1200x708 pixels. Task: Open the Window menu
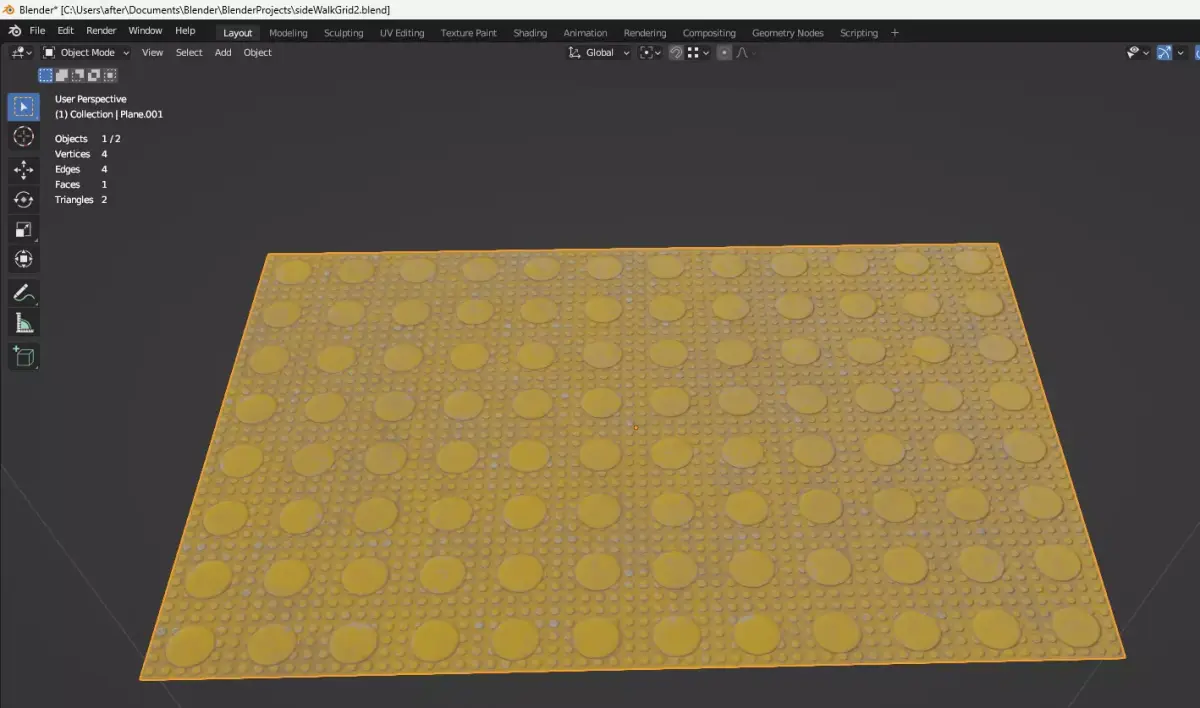coord(145,31)
